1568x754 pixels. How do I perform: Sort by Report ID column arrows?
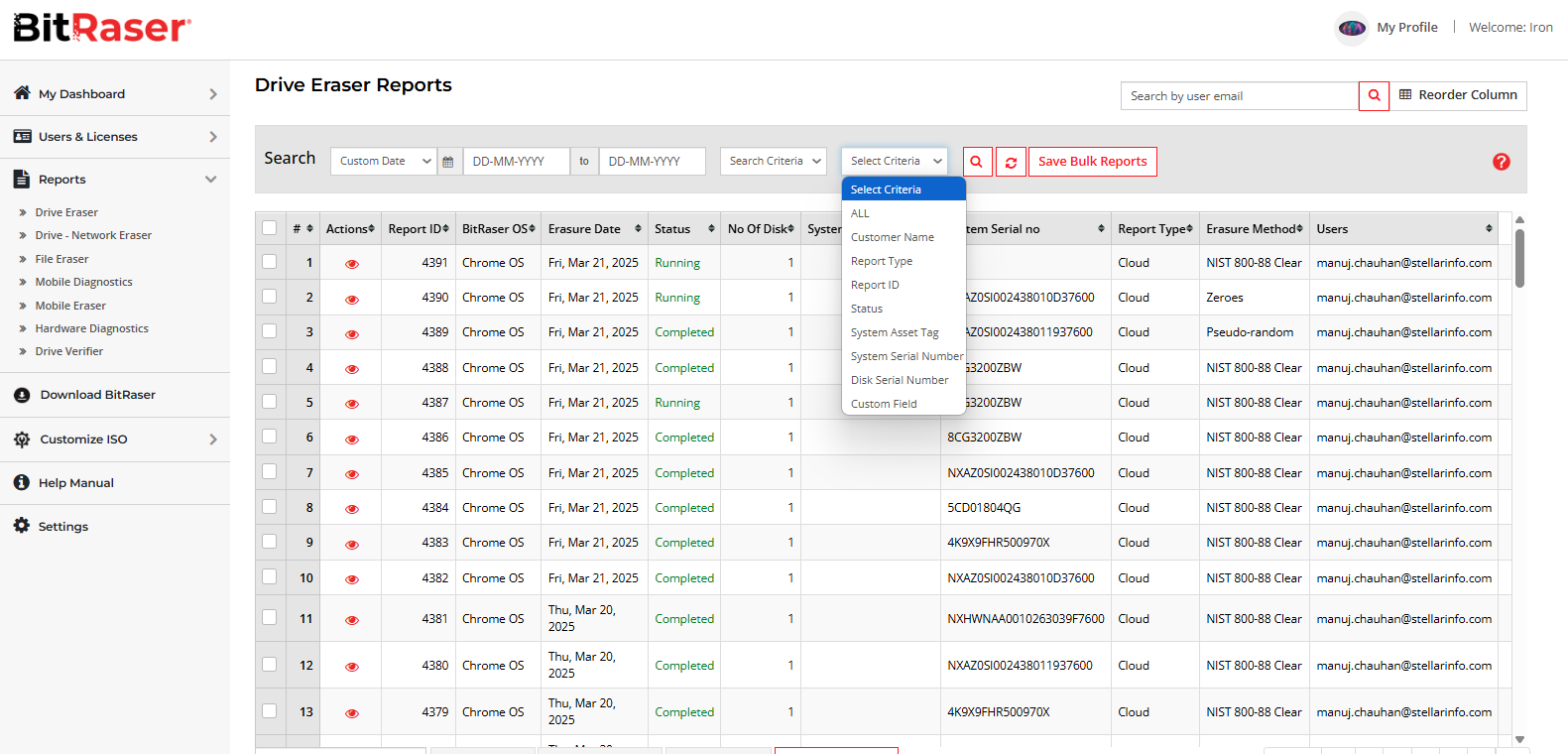click(x=445, y=229)
